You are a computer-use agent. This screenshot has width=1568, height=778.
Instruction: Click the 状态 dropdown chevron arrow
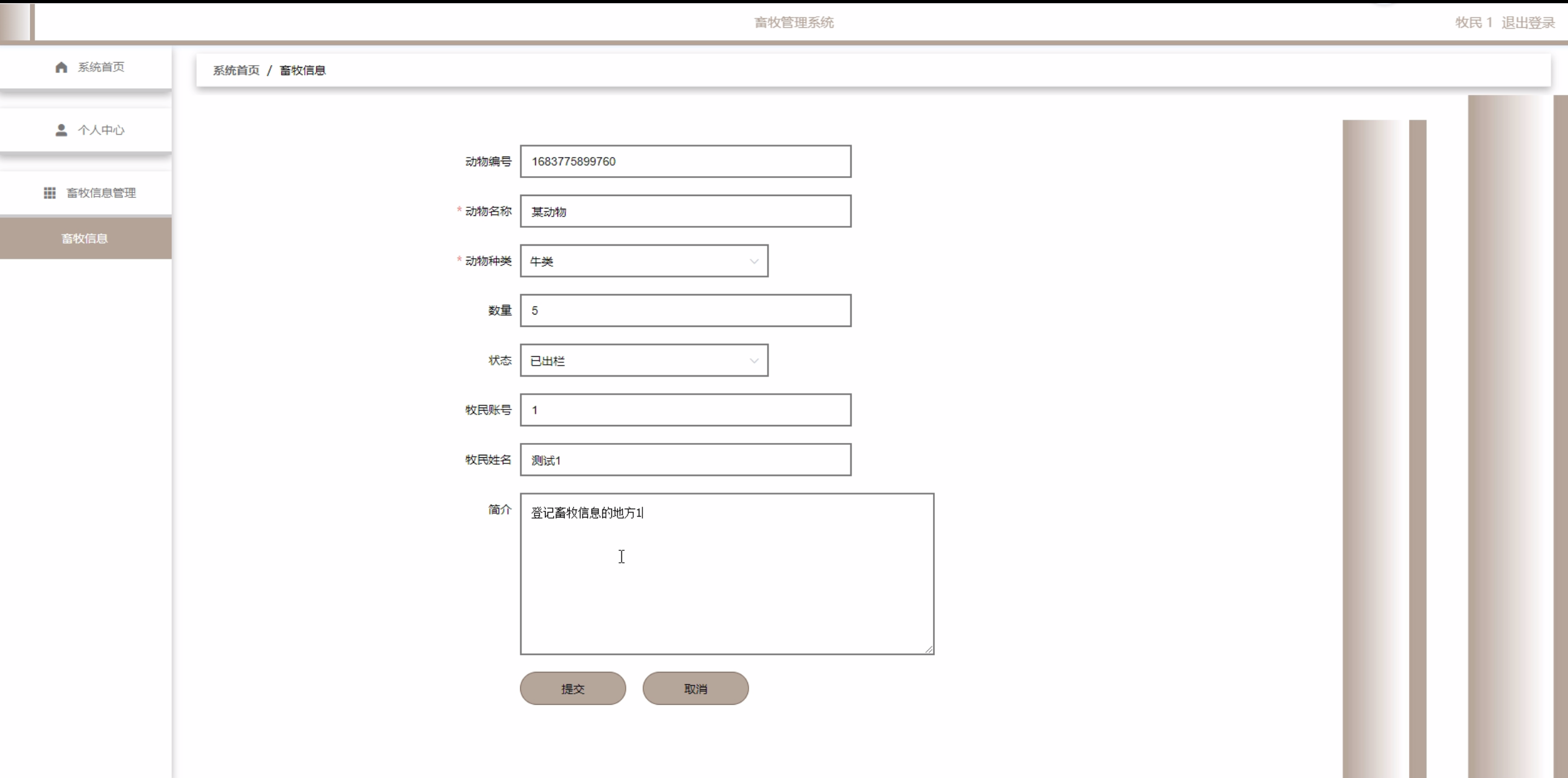[754, 360]
